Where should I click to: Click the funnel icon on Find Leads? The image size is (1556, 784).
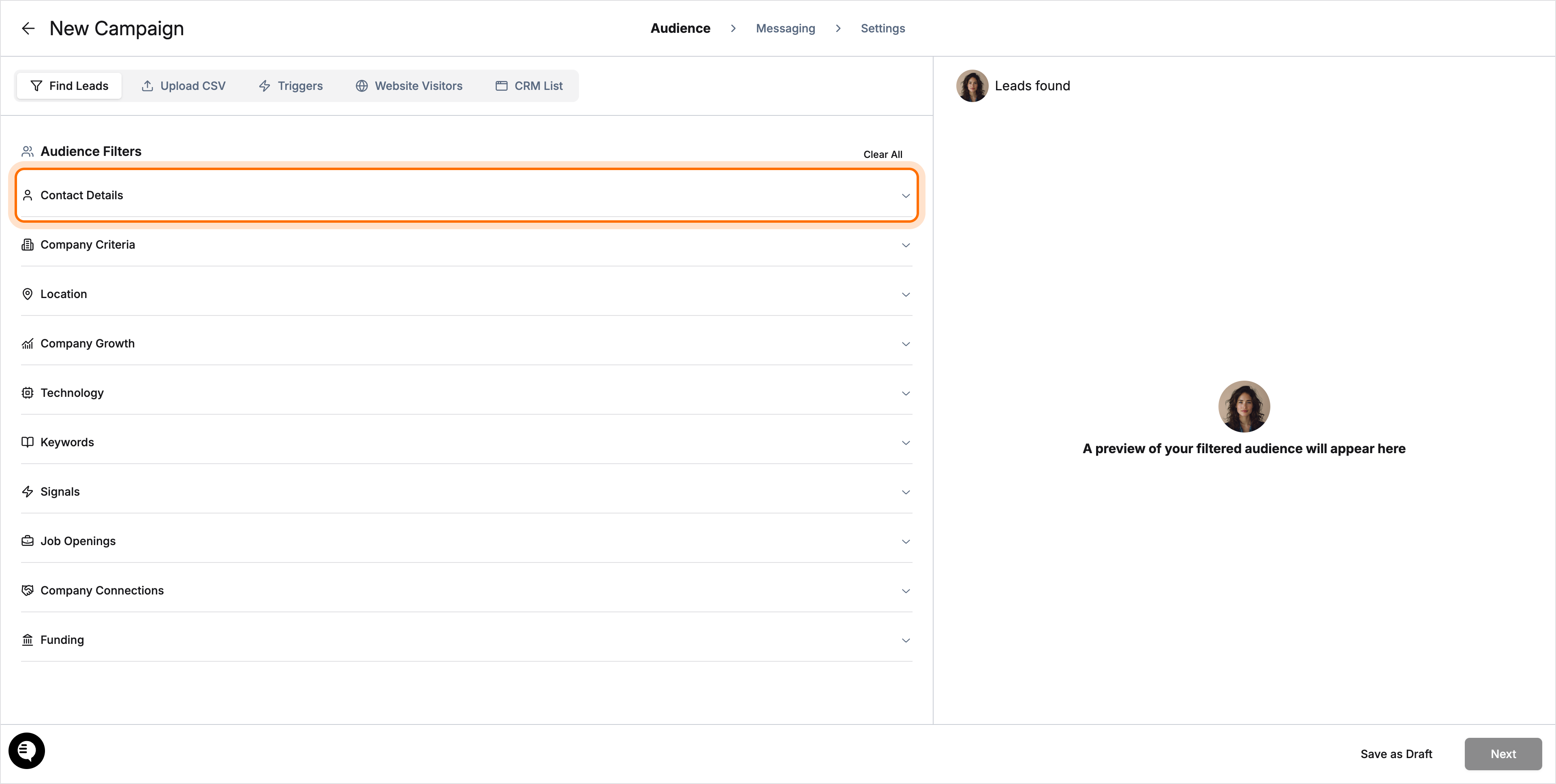click(x=36, y=86)
